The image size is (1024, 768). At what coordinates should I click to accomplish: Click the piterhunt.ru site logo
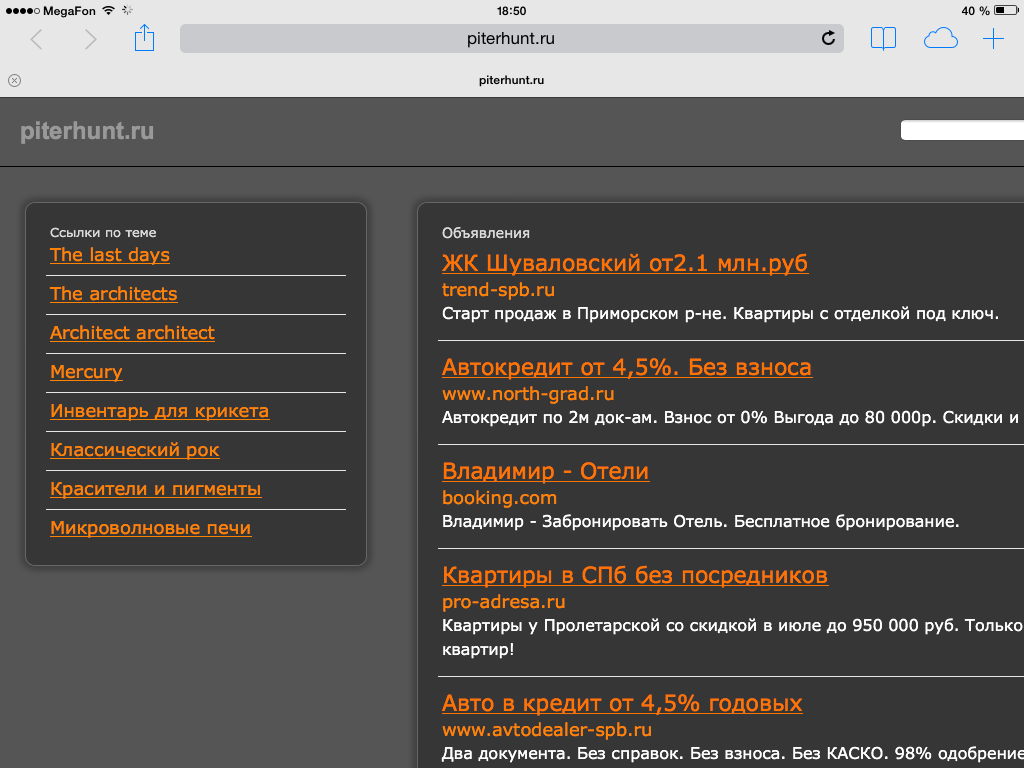(87, 132)
